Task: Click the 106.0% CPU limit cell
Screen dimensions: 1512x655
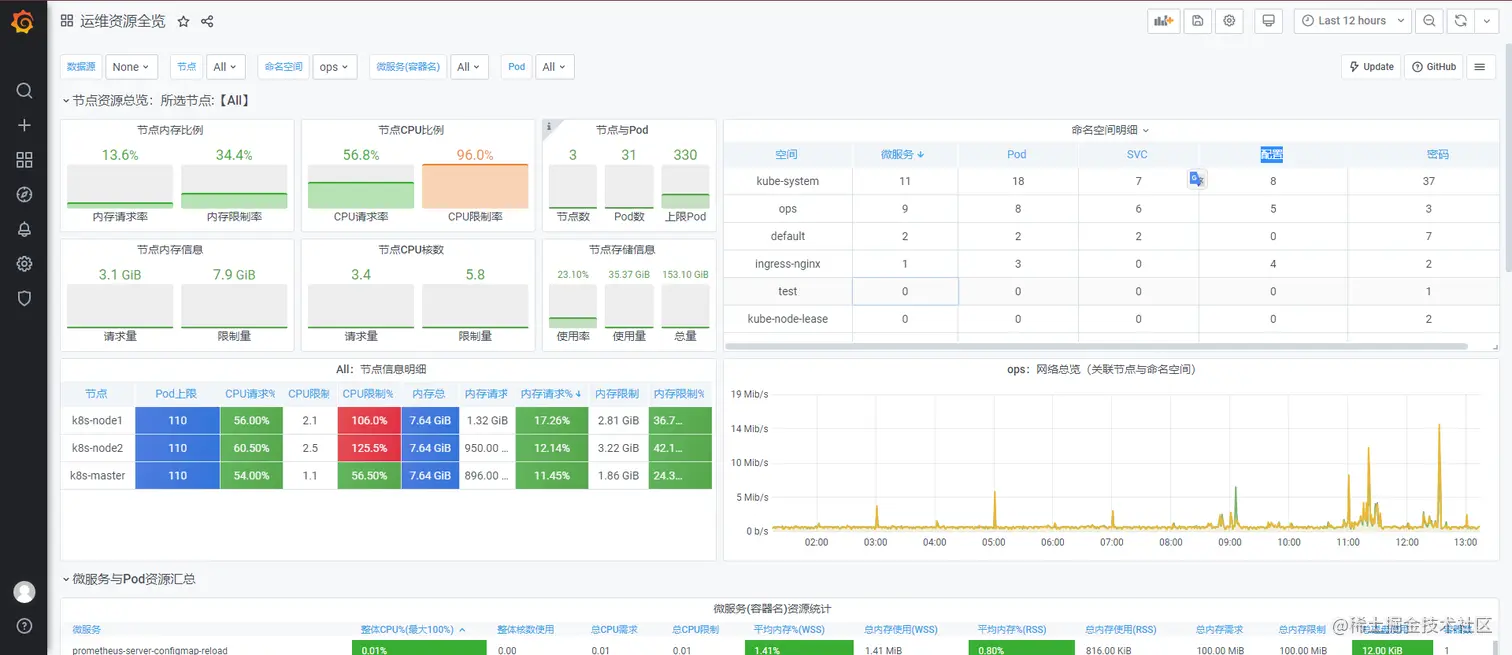Action: click(369, 421)
